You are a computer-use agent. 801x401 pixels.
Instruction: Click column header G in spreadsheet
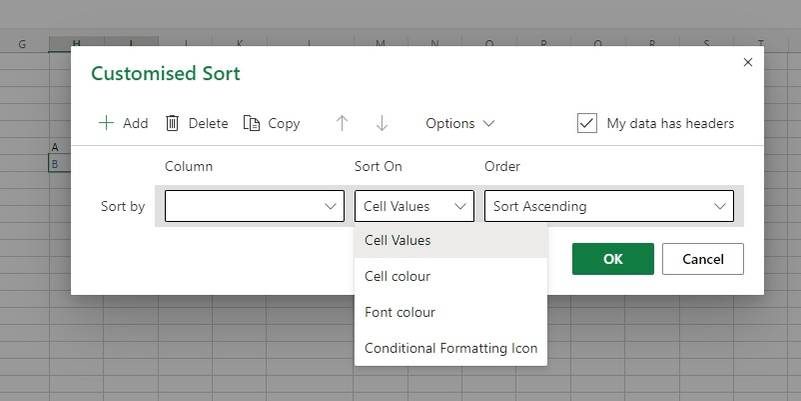click(x=22, y=44)
